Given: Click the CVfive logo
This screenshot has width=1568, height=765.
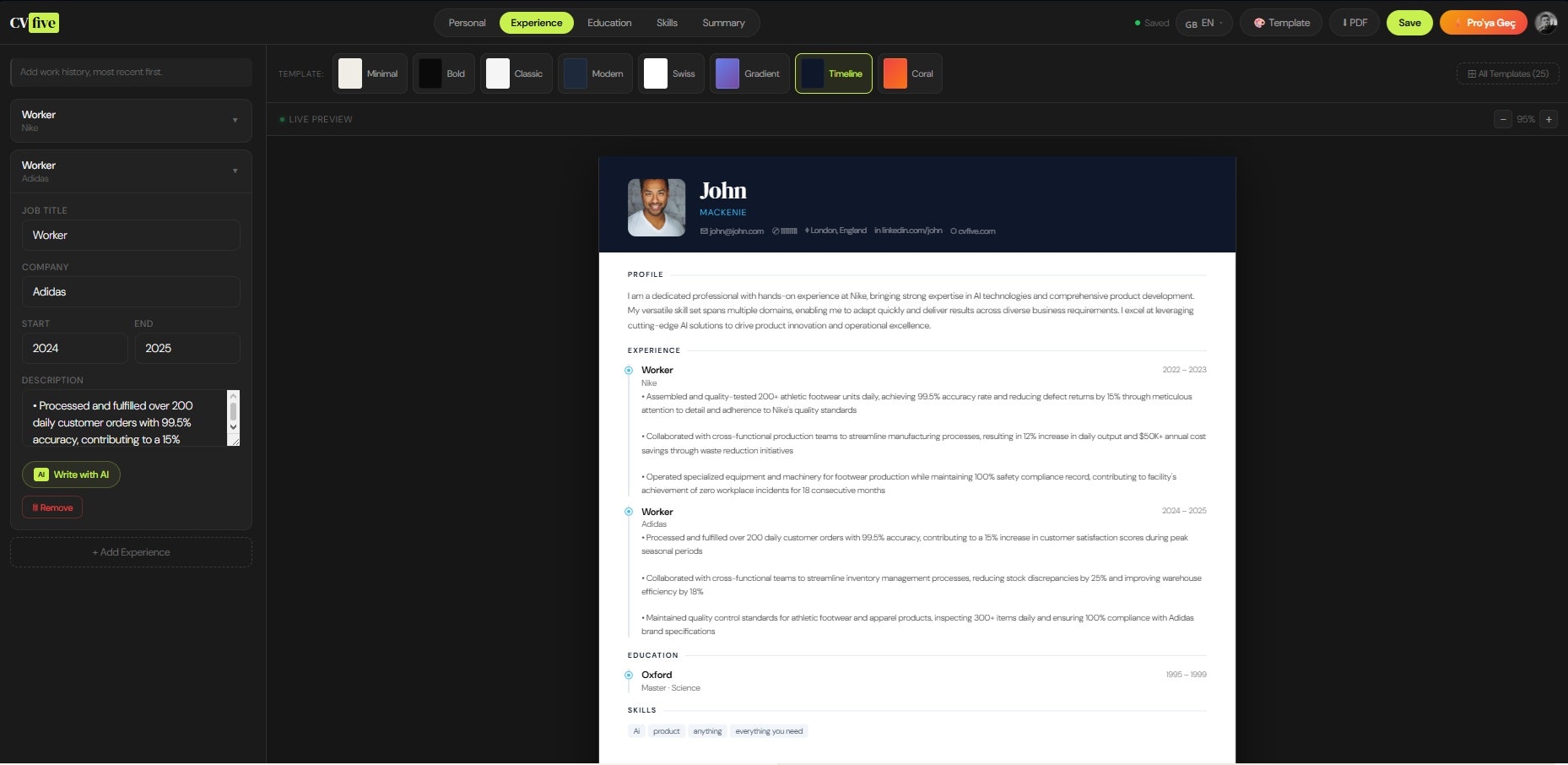Looking at the screenshot, I should [32, 23].
